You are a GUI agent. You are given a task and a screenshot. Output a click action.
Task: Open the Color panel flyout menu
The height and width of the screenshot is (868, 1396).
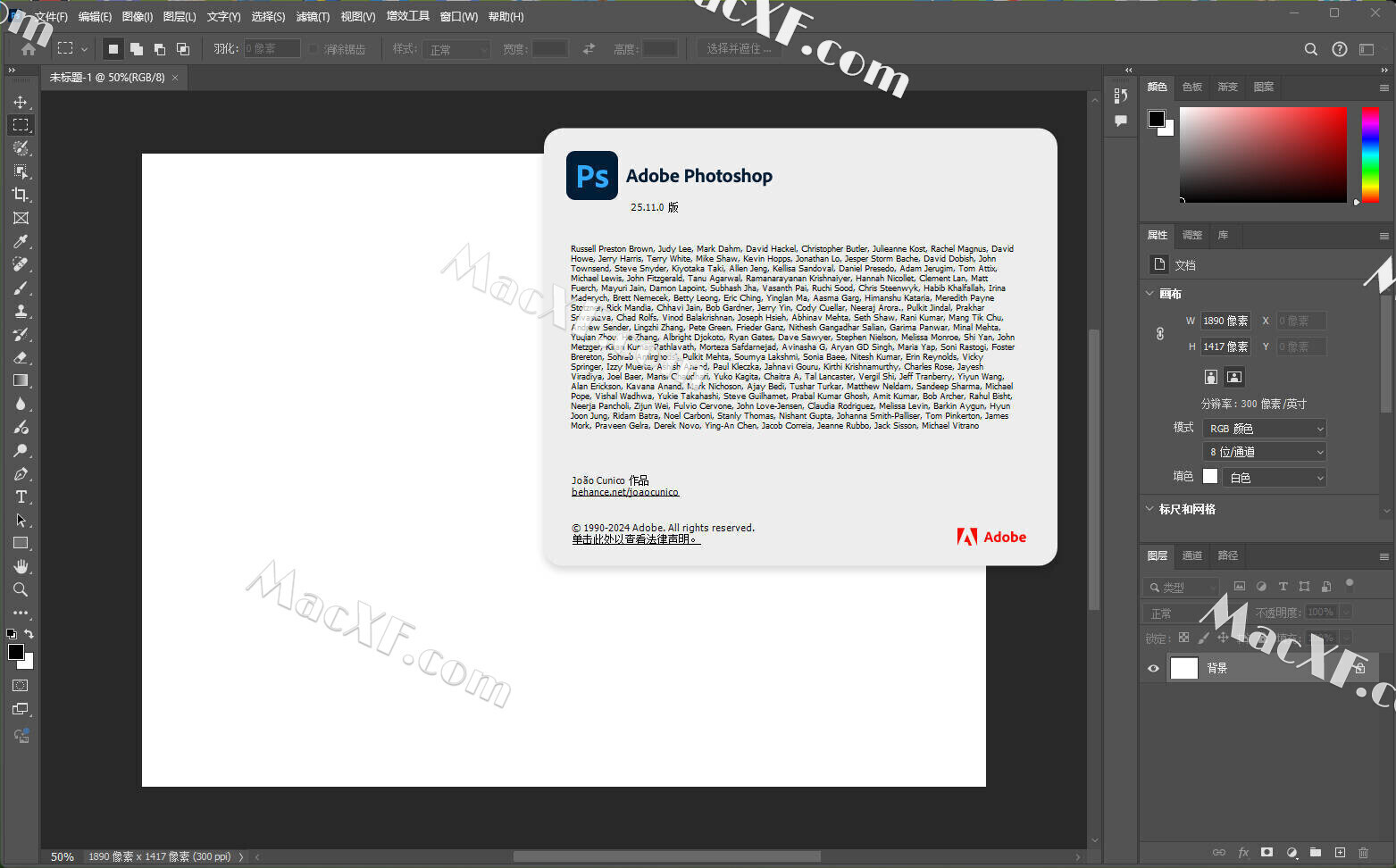[x=1383, y=88]
